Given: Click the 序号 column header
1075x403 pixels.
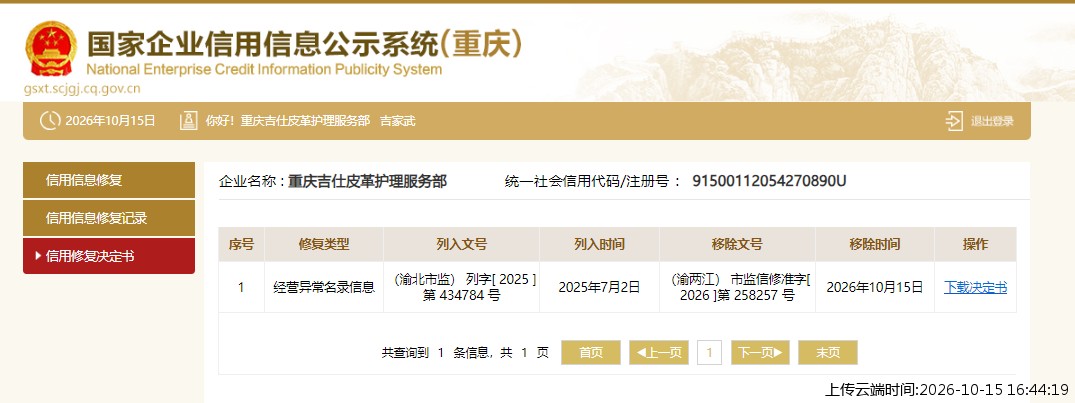Looking at the screenshot, I should (x=241, y=244).
